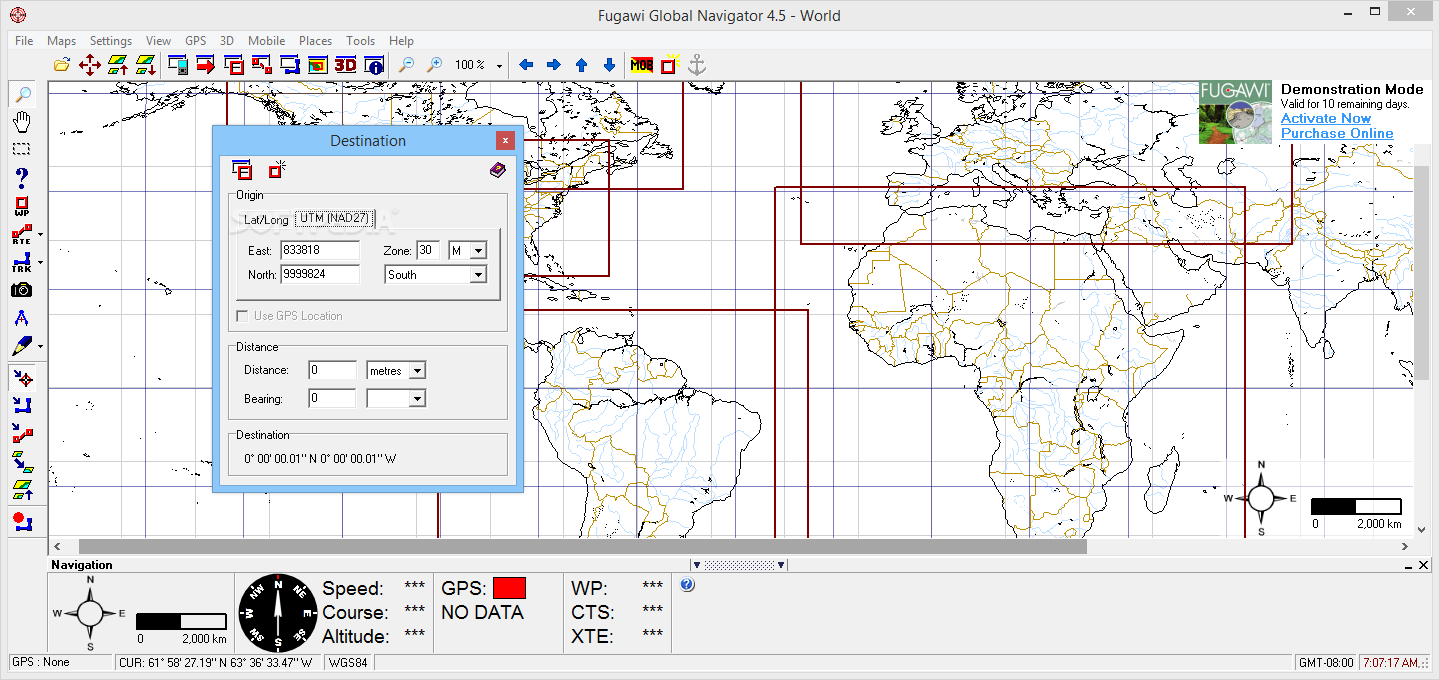
Task: Click the zoom out magnifier
Action: (x=407, y=65)
